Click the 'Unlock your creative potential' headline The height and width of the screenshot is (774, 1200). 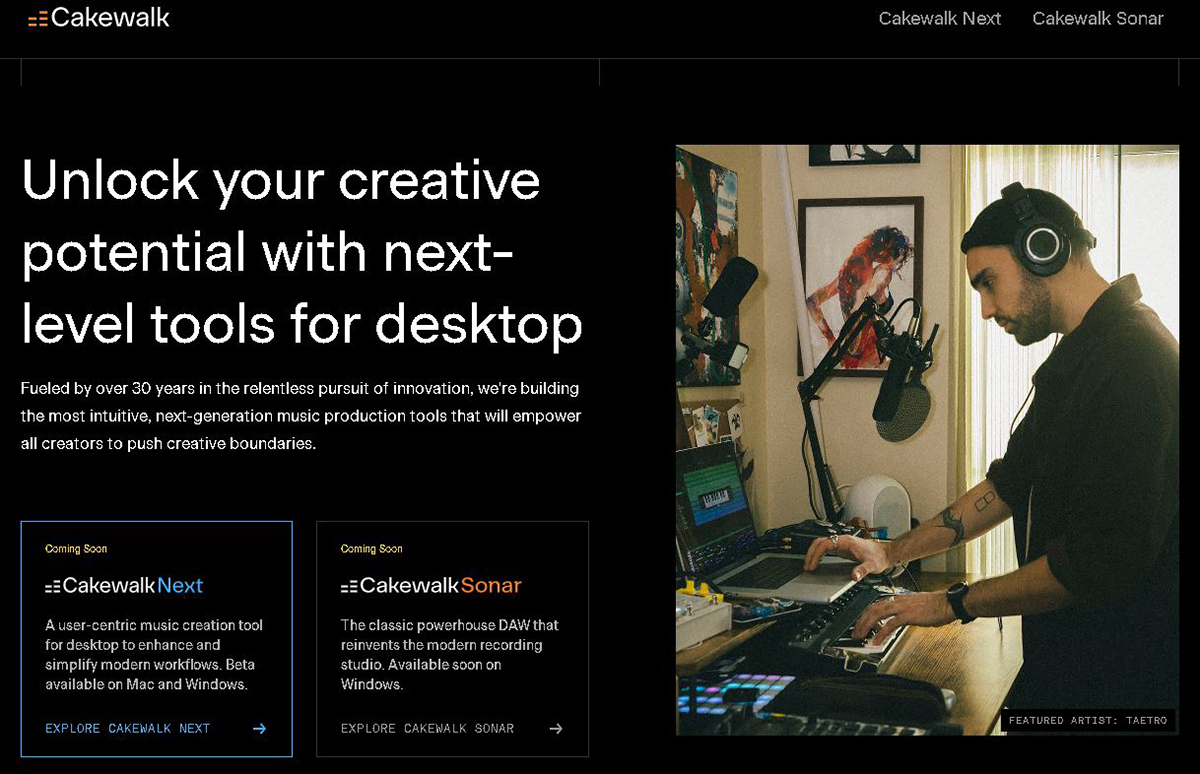pyautogui.click(x=302, y=251)
